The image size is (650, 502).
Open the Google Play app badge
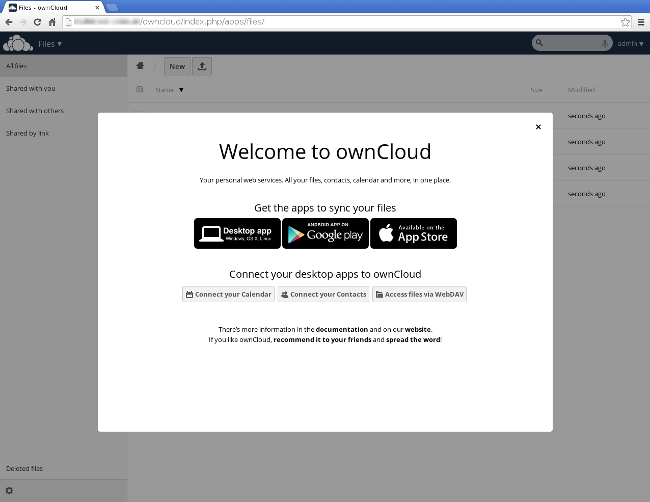point(325,233)
